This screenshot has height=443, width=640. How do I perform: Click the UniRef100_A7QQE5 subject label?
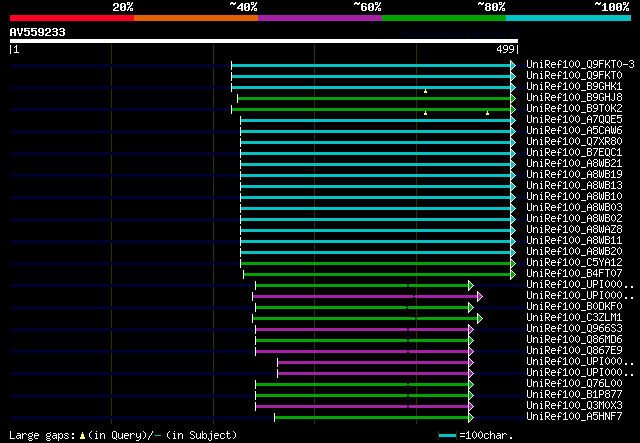point(574,120)
